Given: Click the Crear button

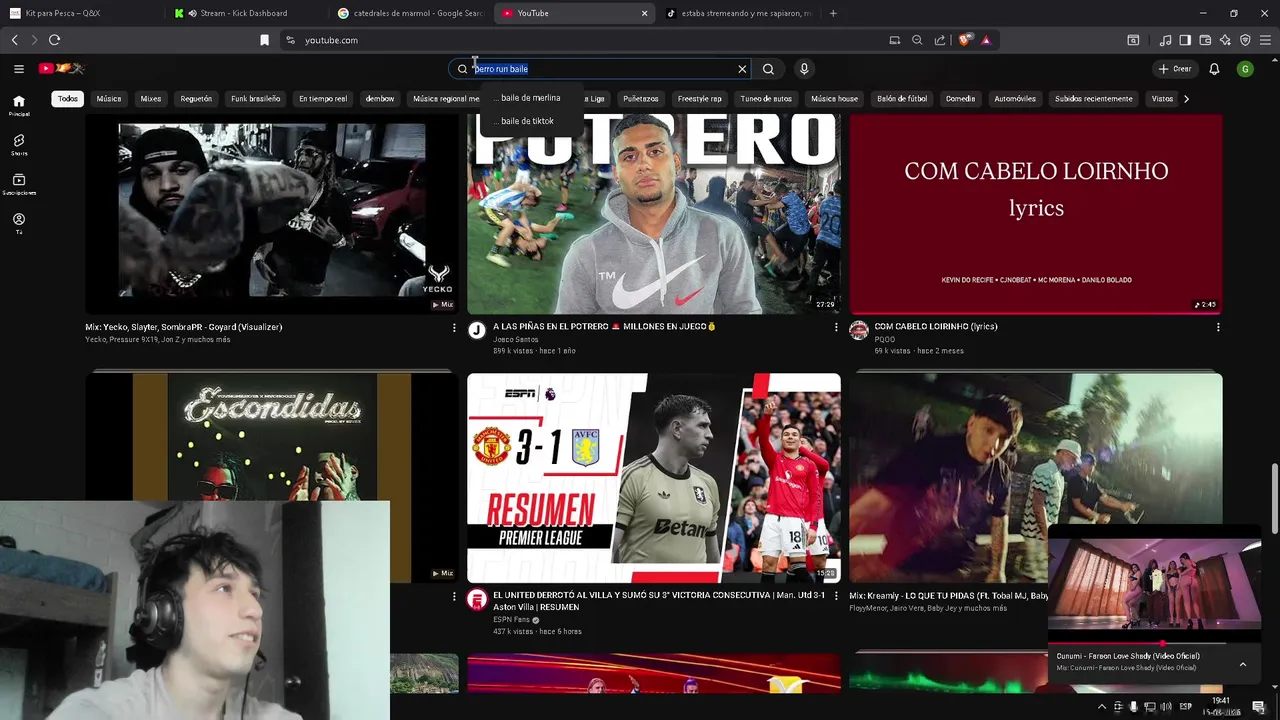Looking at the screenshot, I should tap(1175, 69).
